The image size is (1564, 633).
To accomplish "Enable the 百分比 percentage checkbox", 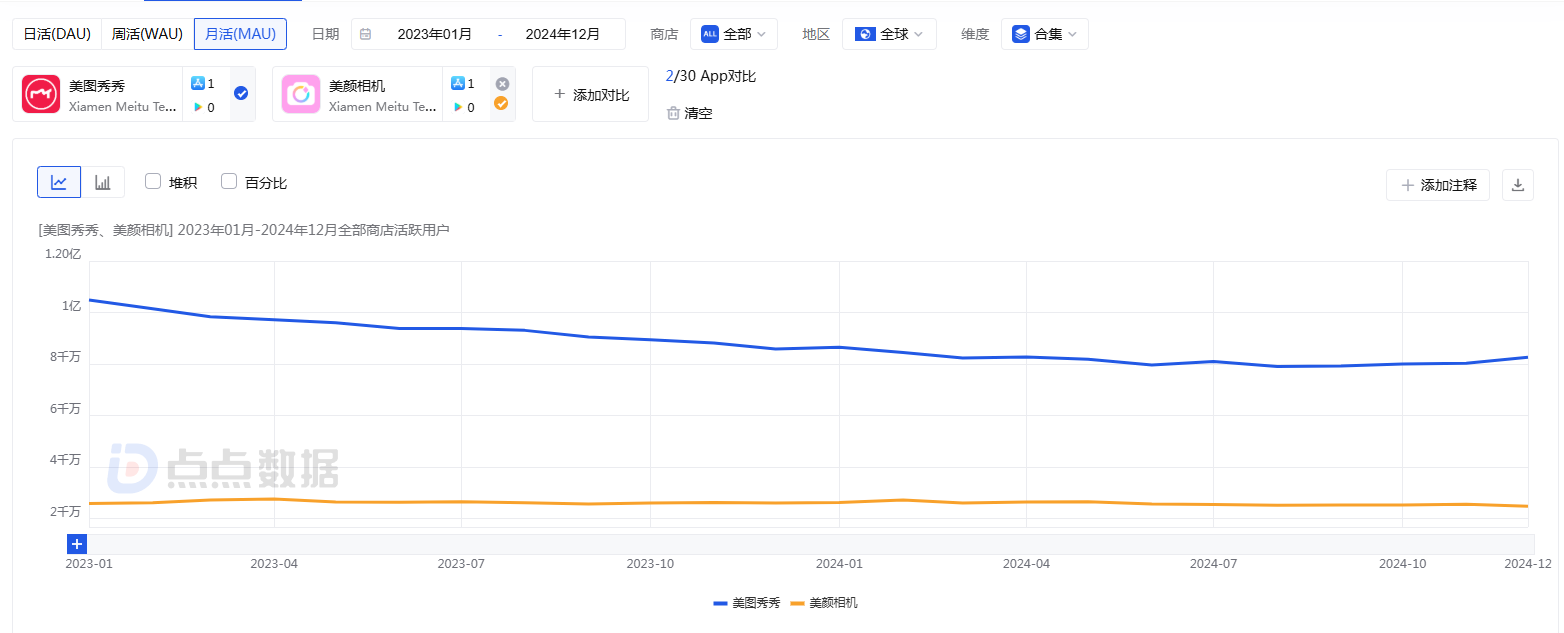I will click(229, 182).
